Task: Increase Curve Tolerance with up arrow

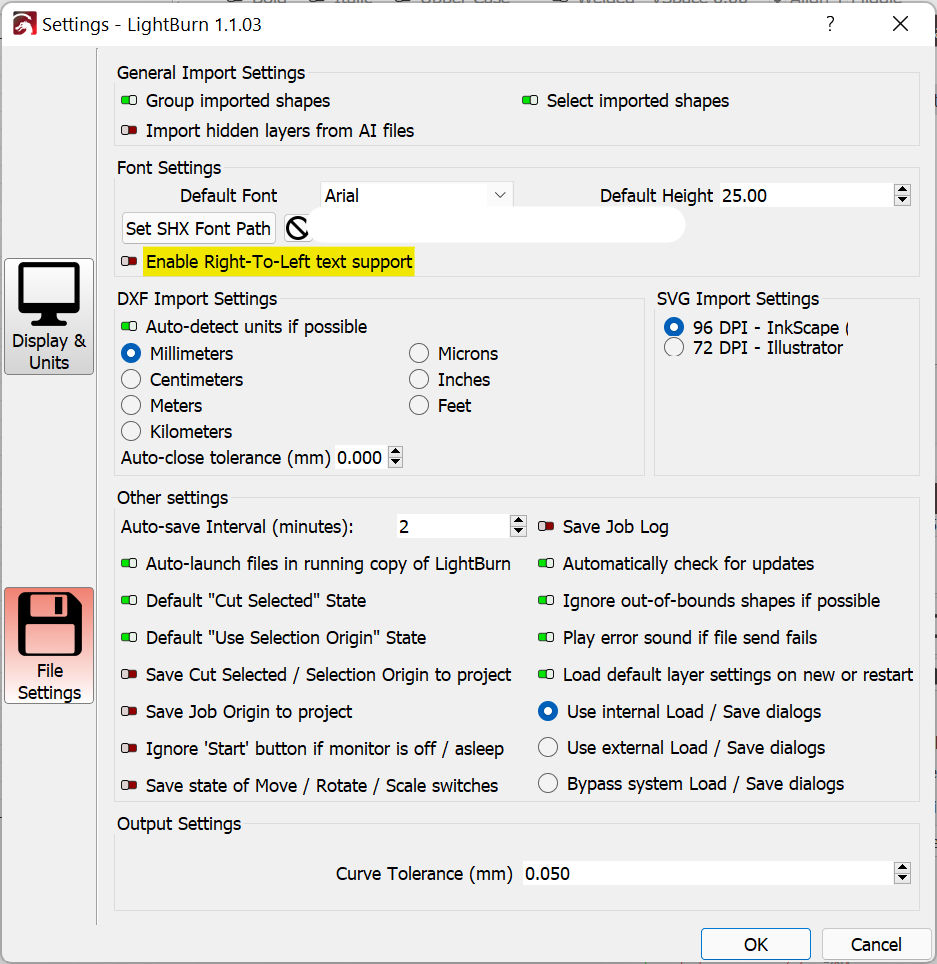Action: tap(902, 867)
